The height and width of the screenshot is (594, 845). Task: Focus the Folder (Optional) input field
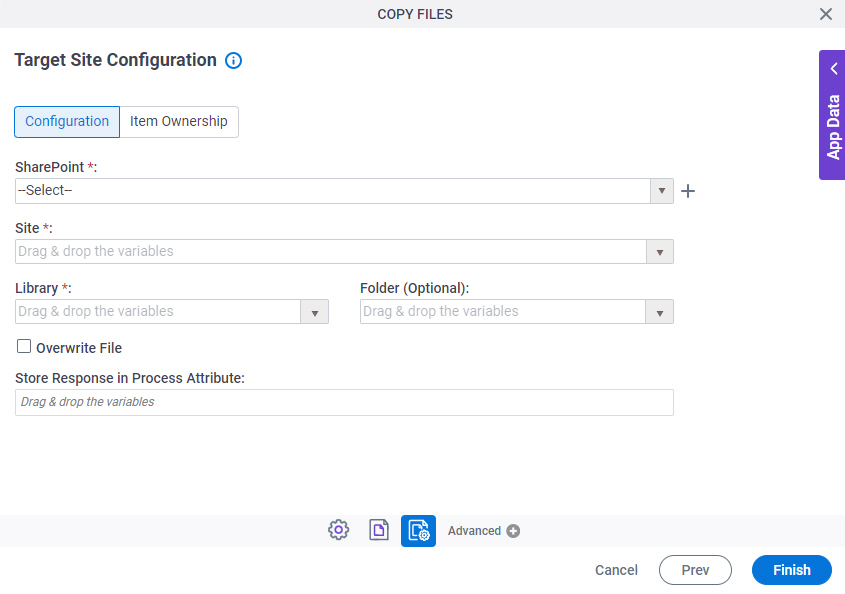pyautogui.click(x=503, y=312)
